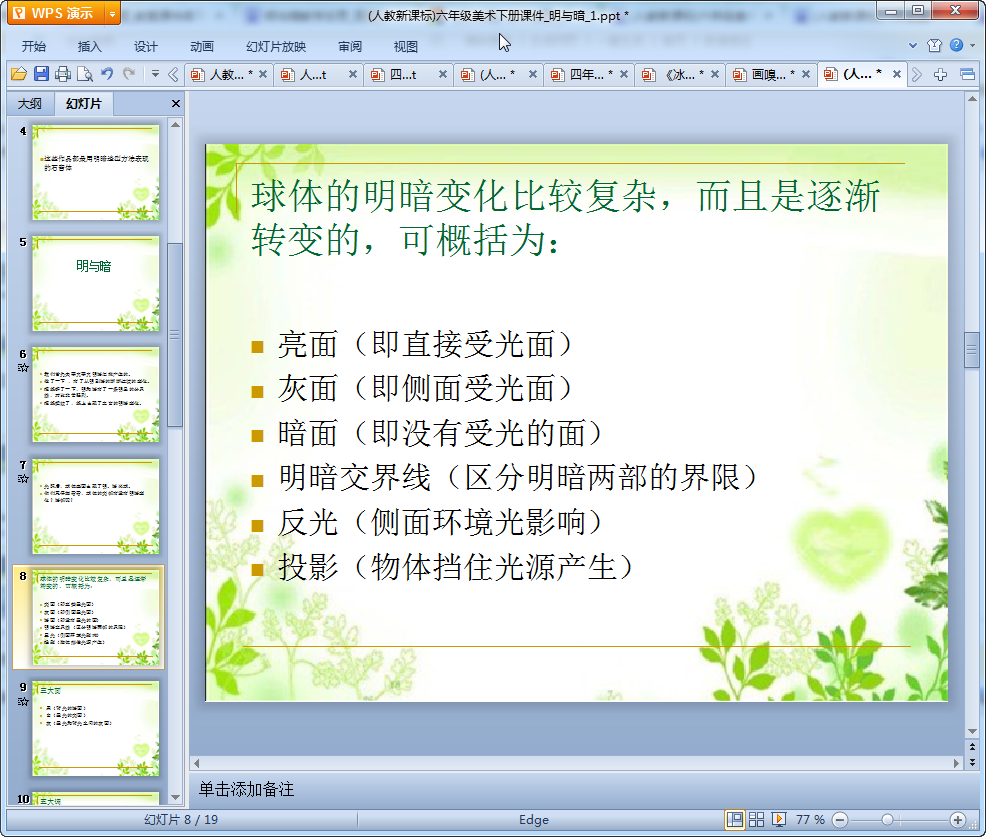Image resolution: width=986 pixels, height=837 pixels.
Task: Click the greyed-out redo arrow
Action: (129, 74)
